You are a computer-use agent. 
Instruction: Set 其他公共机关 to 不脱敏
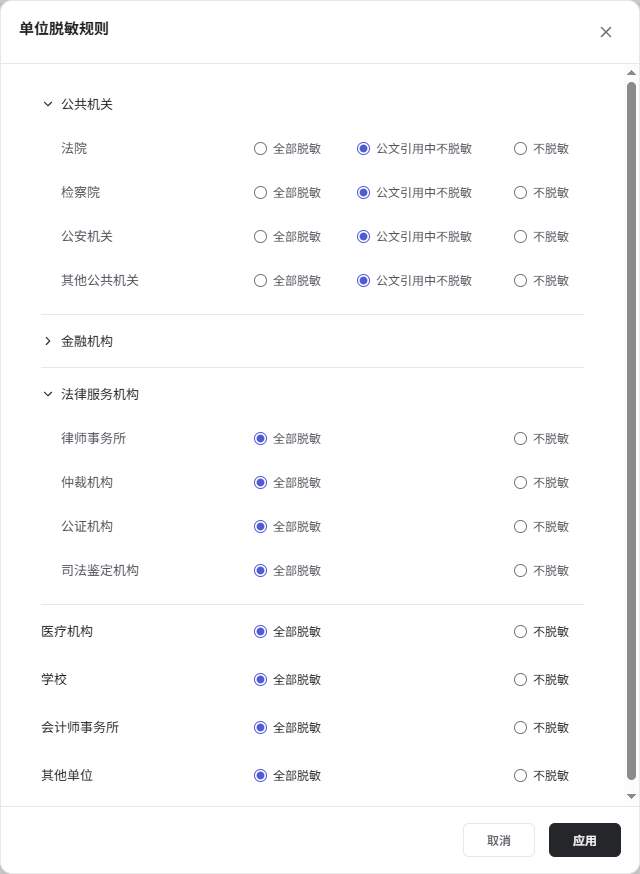pyautogui.click(x=520, y=281)
